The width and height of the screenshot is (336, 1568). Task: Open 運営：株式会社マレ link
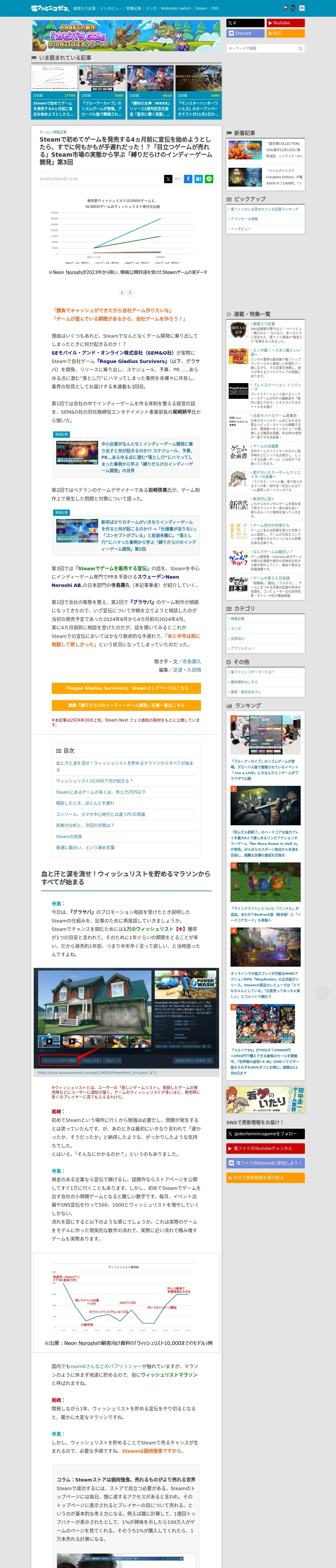[x=246, y=692]
